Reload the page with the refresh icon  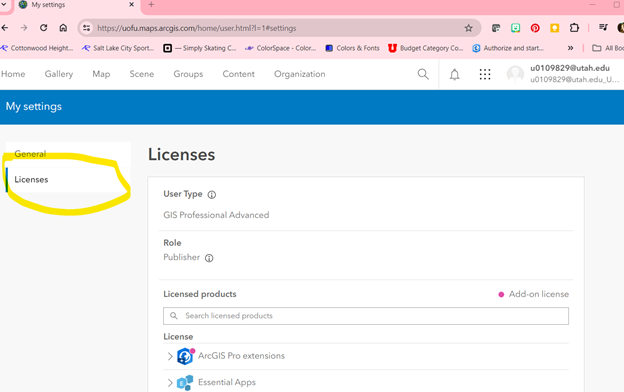coord(43,28)
